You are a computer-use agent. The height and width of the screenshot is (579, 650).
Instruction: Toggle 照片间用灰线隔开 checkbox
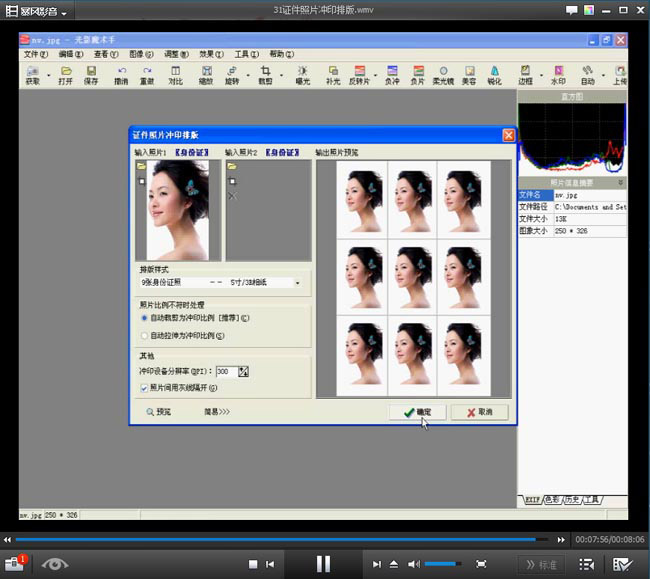(144, 388)
